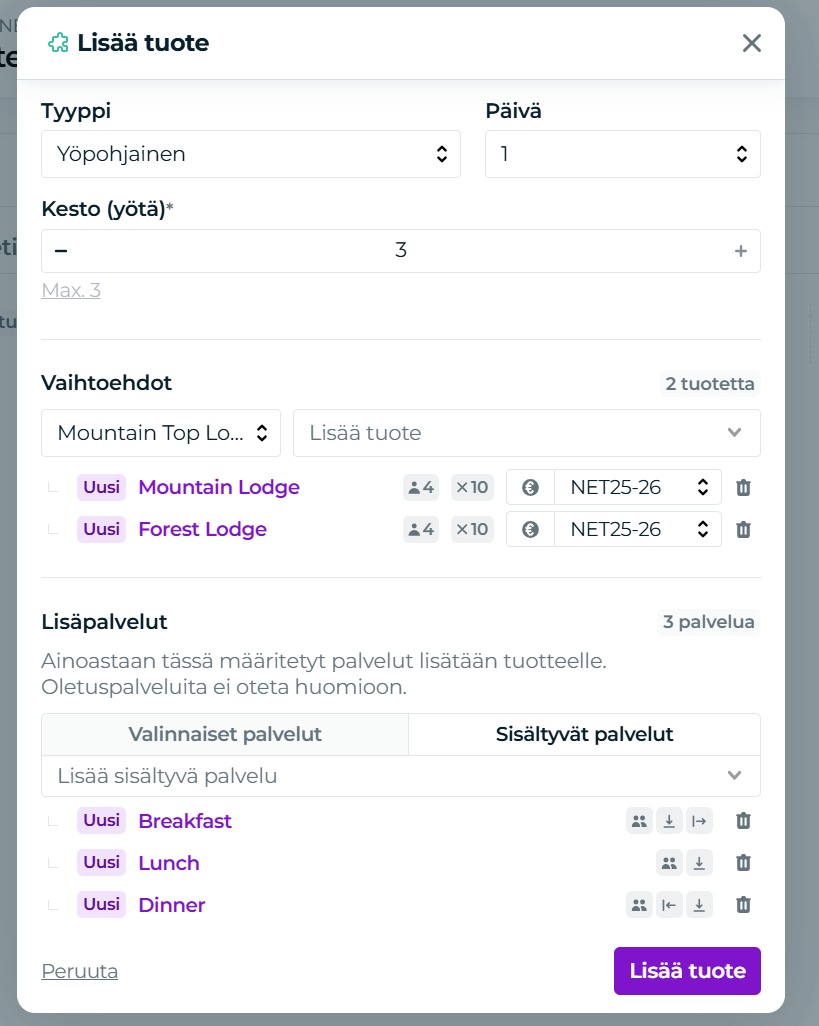The width and height of the screenshot is (819, 1026).
Task: Click the person count badge for Mountain Lodge
Action: 421,487
